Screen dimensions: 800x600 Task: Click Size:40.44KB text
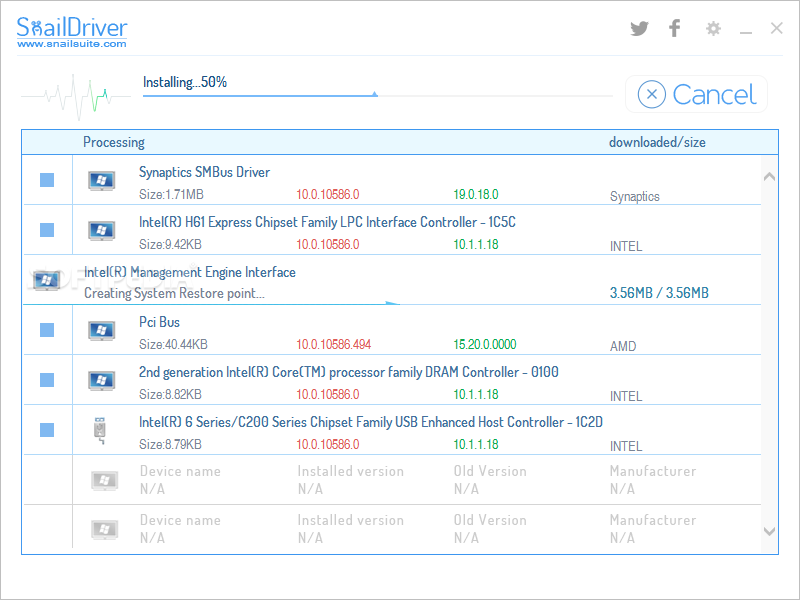pyautogui.click(x=173, y=345)
